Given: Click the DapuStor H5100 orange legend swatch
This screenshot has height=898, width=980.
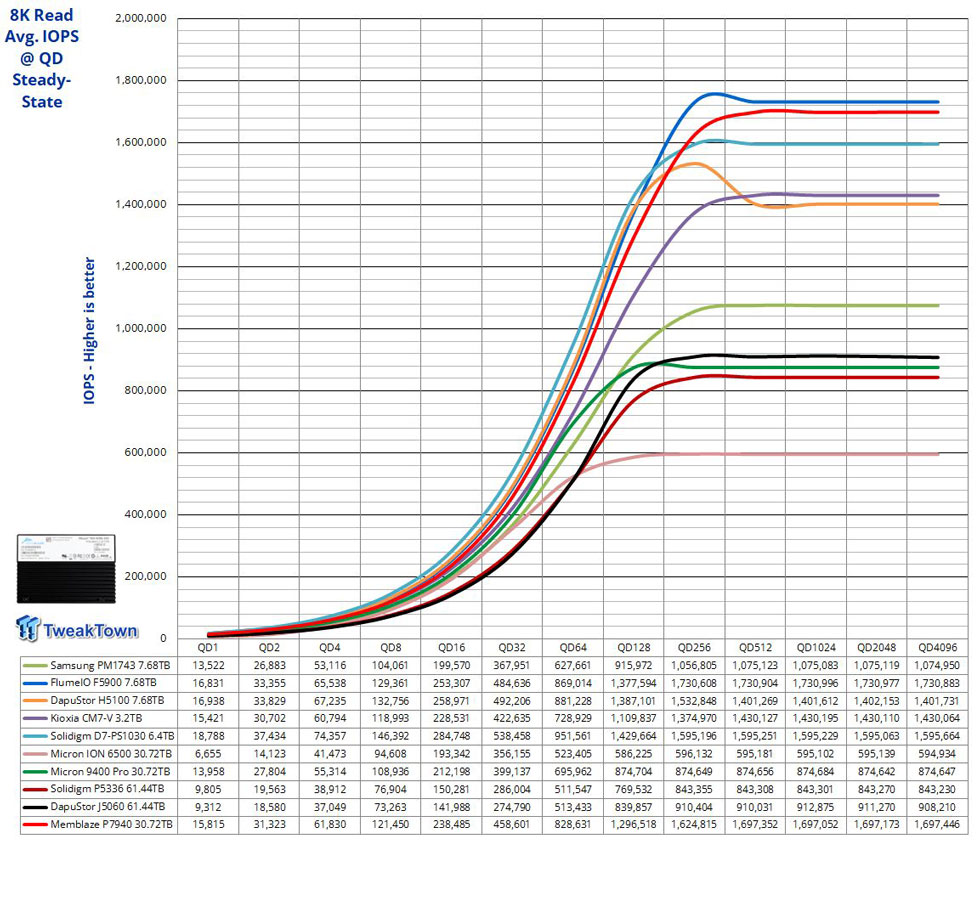Looking at the screenshot, I should 35,701.
